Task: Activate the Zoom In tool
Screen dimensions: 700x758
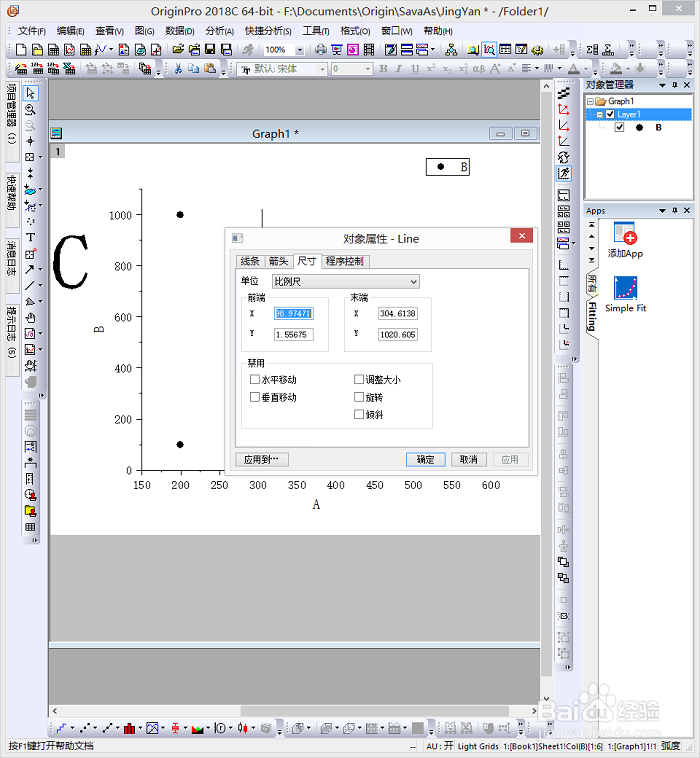Action: (x=30, y=109)
